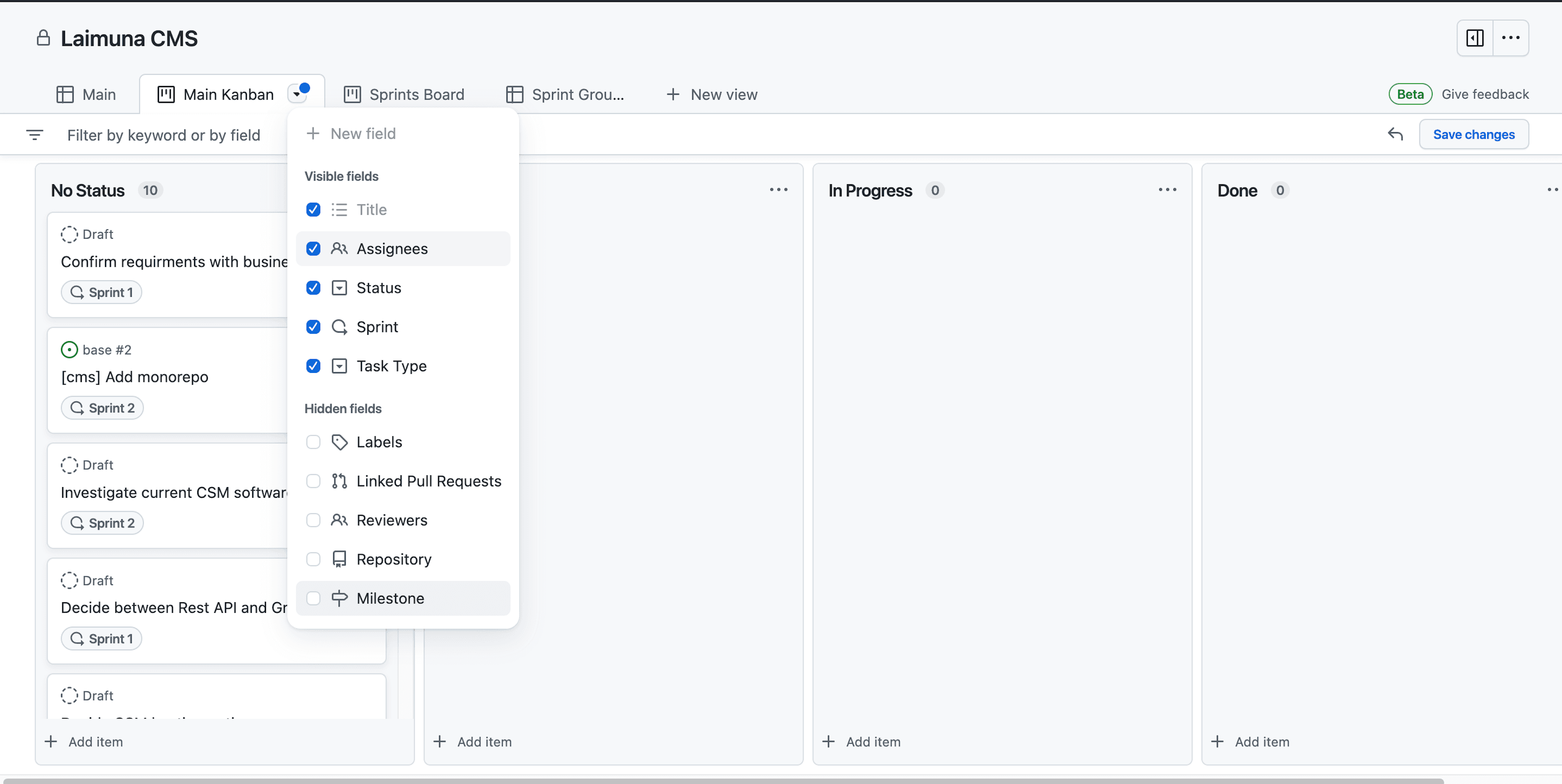
Task: Click the Draft status icon on first card
Action: point(69,234)
